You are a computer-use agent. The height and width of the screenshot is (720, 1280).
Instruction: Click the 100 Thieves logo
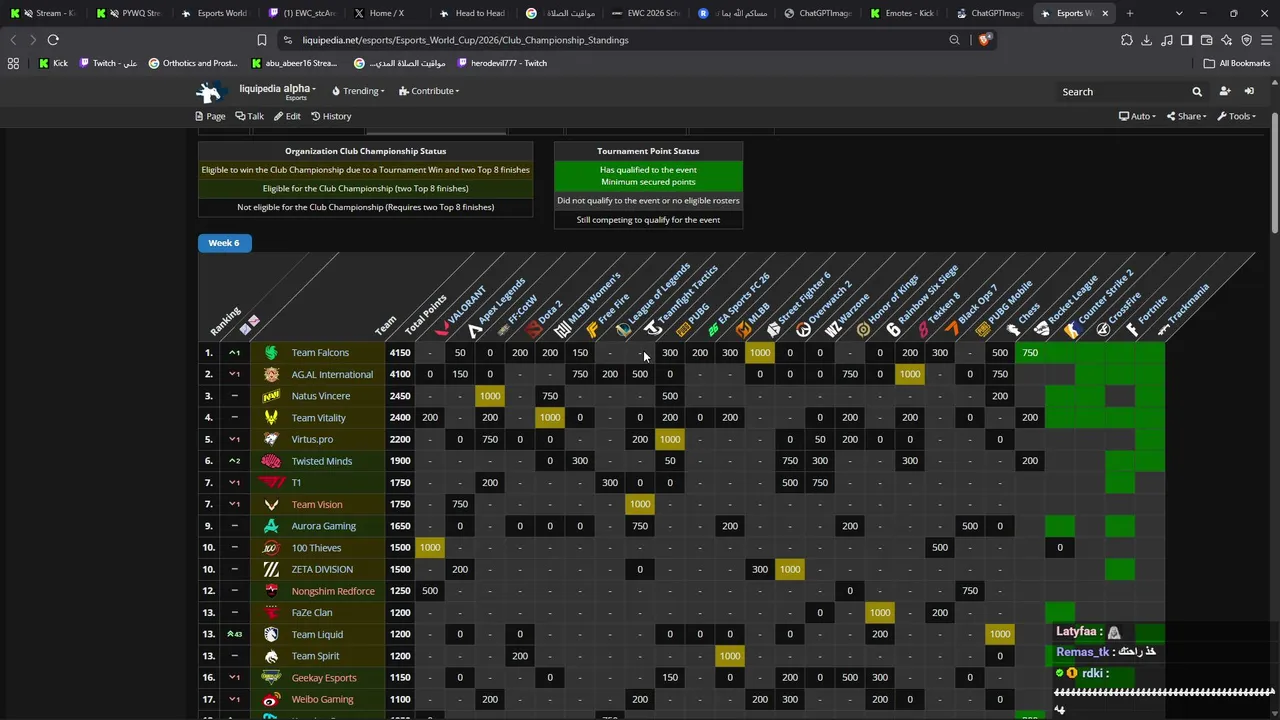pyautogui.click(x=271, y=548)
